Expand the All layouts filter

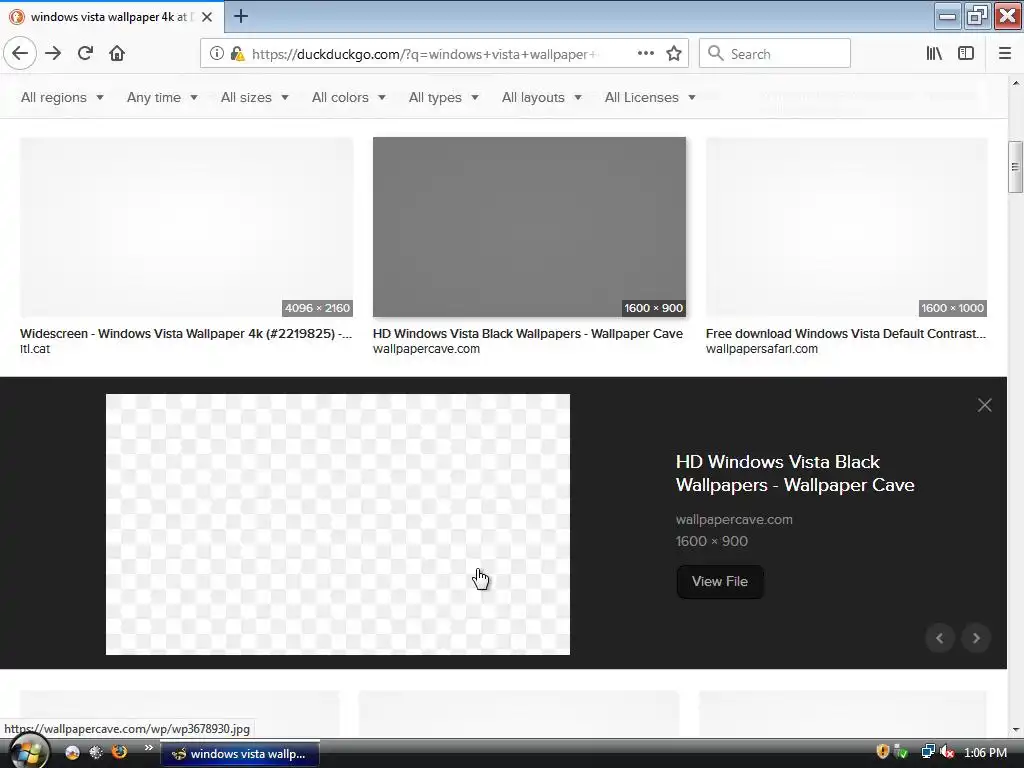(541, 97)
